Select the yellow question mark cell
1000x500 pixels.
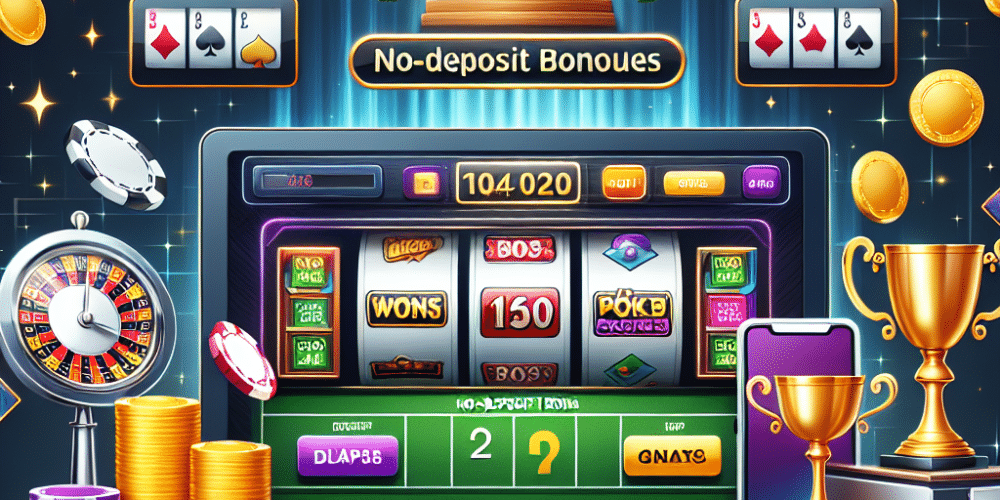pyautogui.click(x=547, y=450)
